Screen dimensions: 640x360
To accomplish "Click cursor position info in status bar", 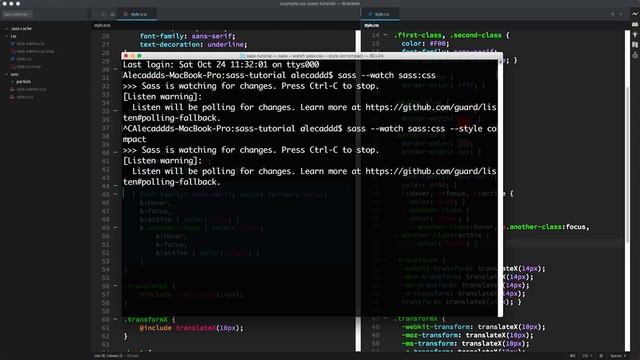I will click(116, 356).
